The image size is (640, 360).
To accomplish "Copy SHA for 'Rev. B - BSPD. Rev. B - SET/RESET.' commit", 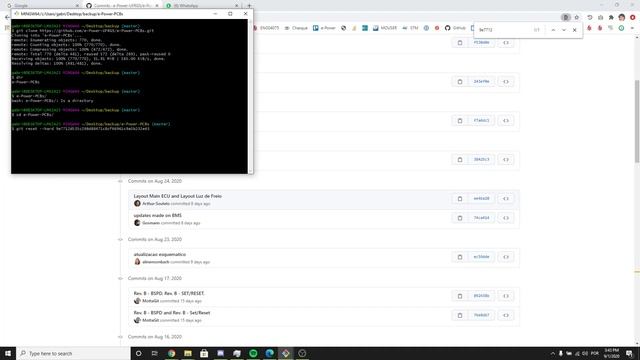I will 460,296.
